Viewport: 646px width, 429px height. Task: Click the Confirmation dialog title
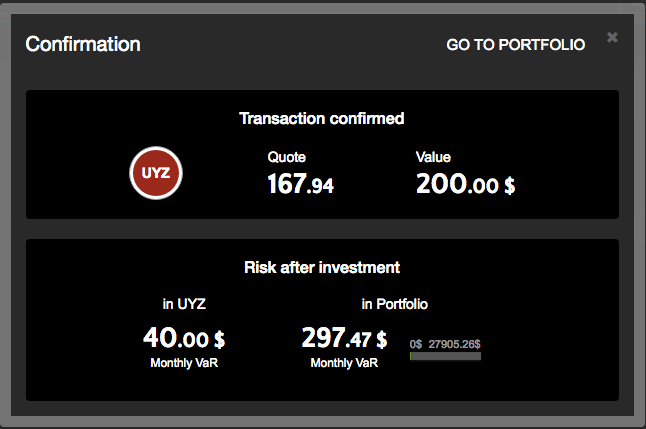(83, 44)
